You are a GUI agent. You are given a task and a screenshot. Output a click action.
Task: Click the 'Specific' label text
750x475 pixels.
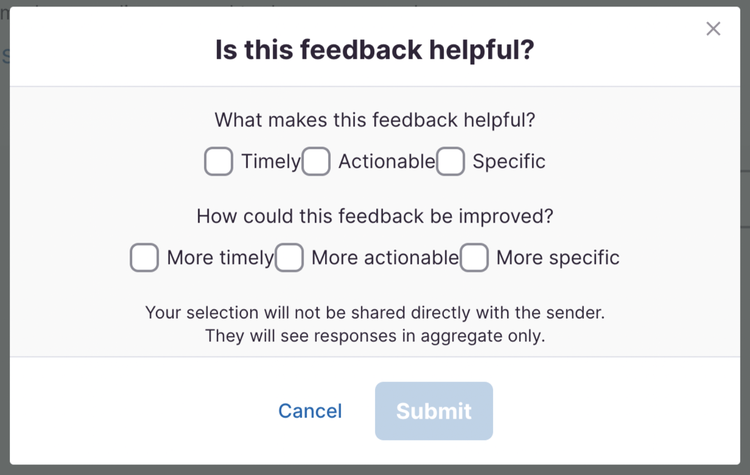click(509, 161)
